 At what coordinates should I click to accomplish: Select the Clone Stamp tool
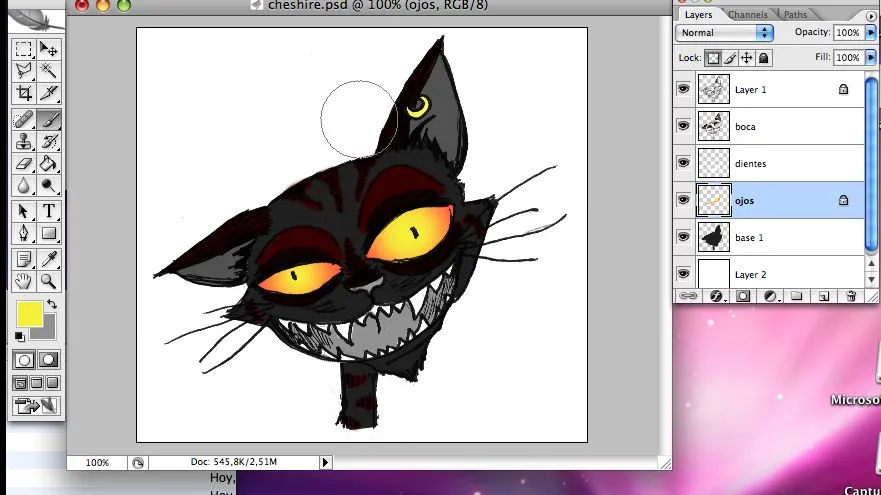click(24, 142)
